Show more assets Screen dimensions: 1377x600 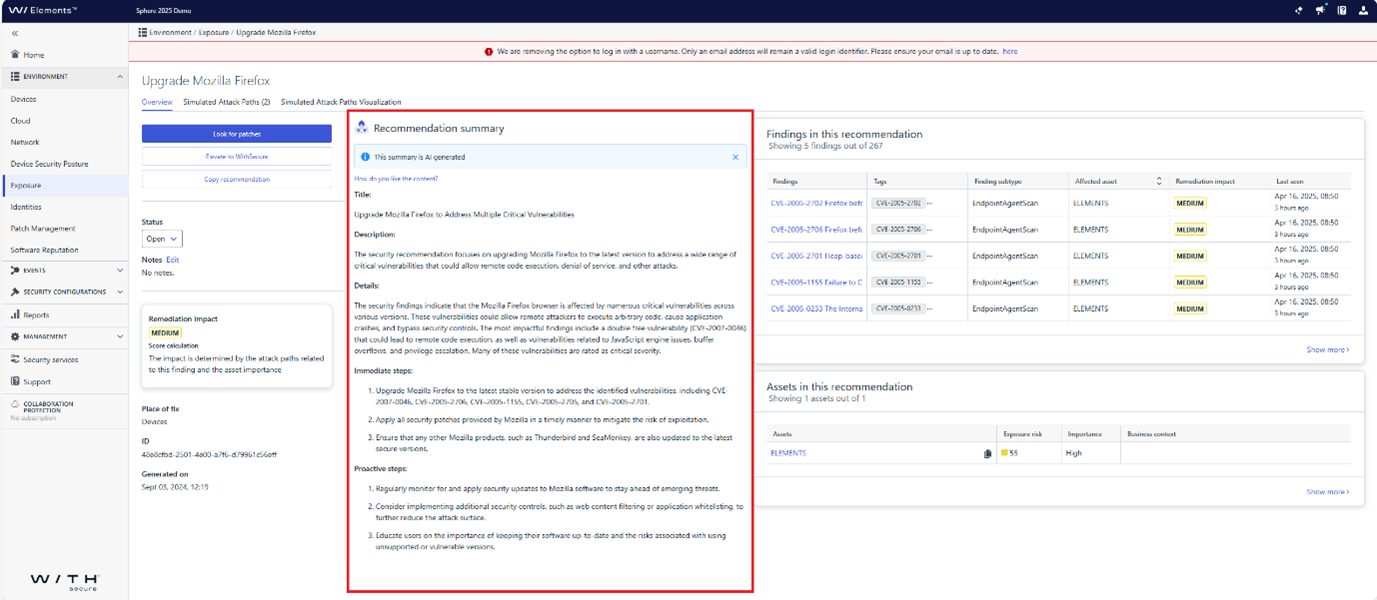point(1327,492)
